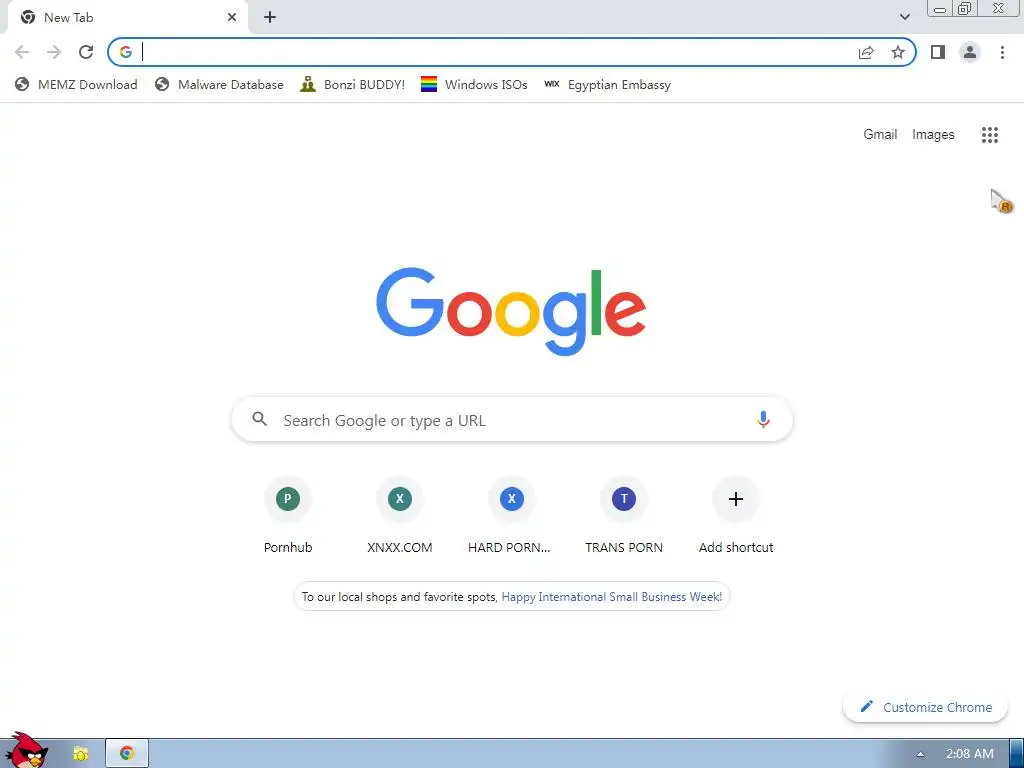Focus the Search Google or type a URL box

point(512,419)
